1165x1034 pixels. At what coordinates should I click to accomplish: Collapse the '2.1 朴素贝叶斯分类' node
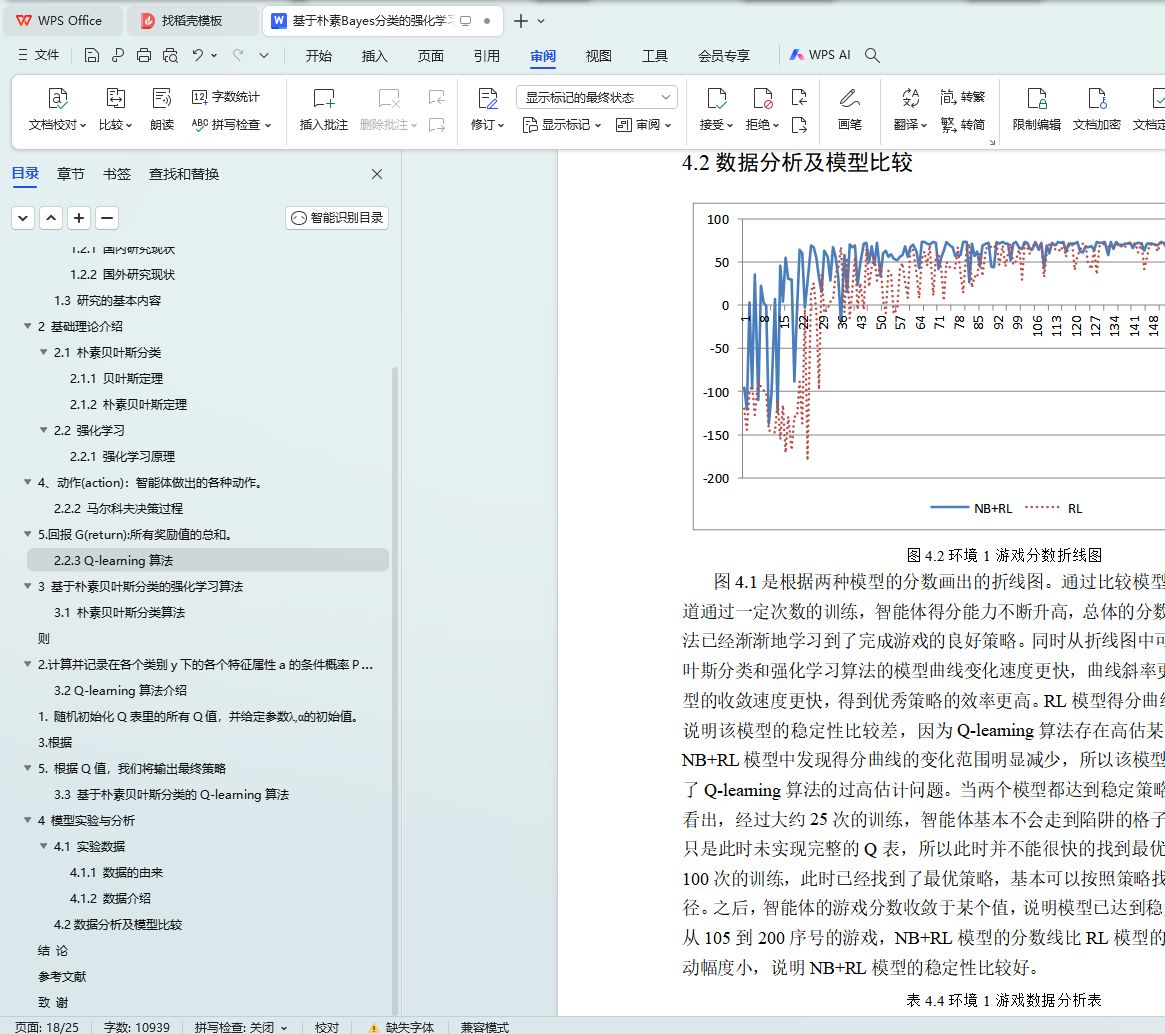(x=44, y=352)
